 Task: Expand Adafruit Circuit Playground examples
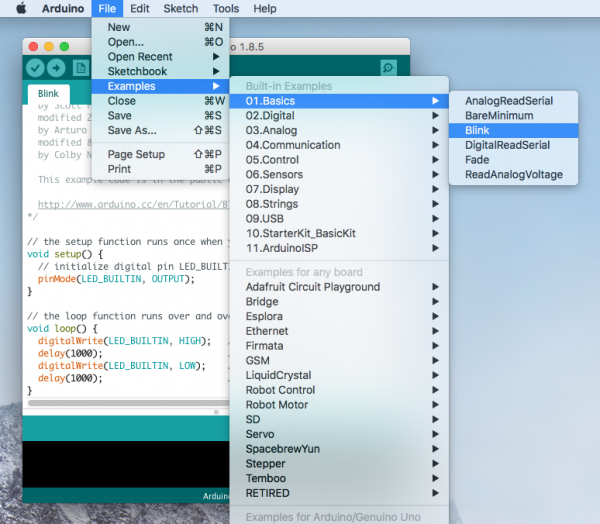coord(339,287)
